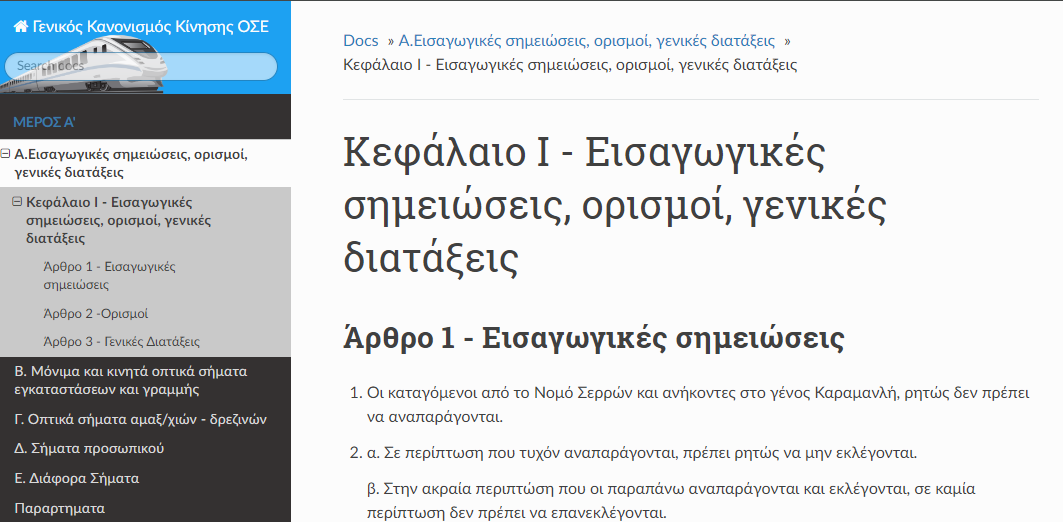
Task: Click the ΜΕΡΟΣ Α' sidebar caption
Action: [45, 122]
